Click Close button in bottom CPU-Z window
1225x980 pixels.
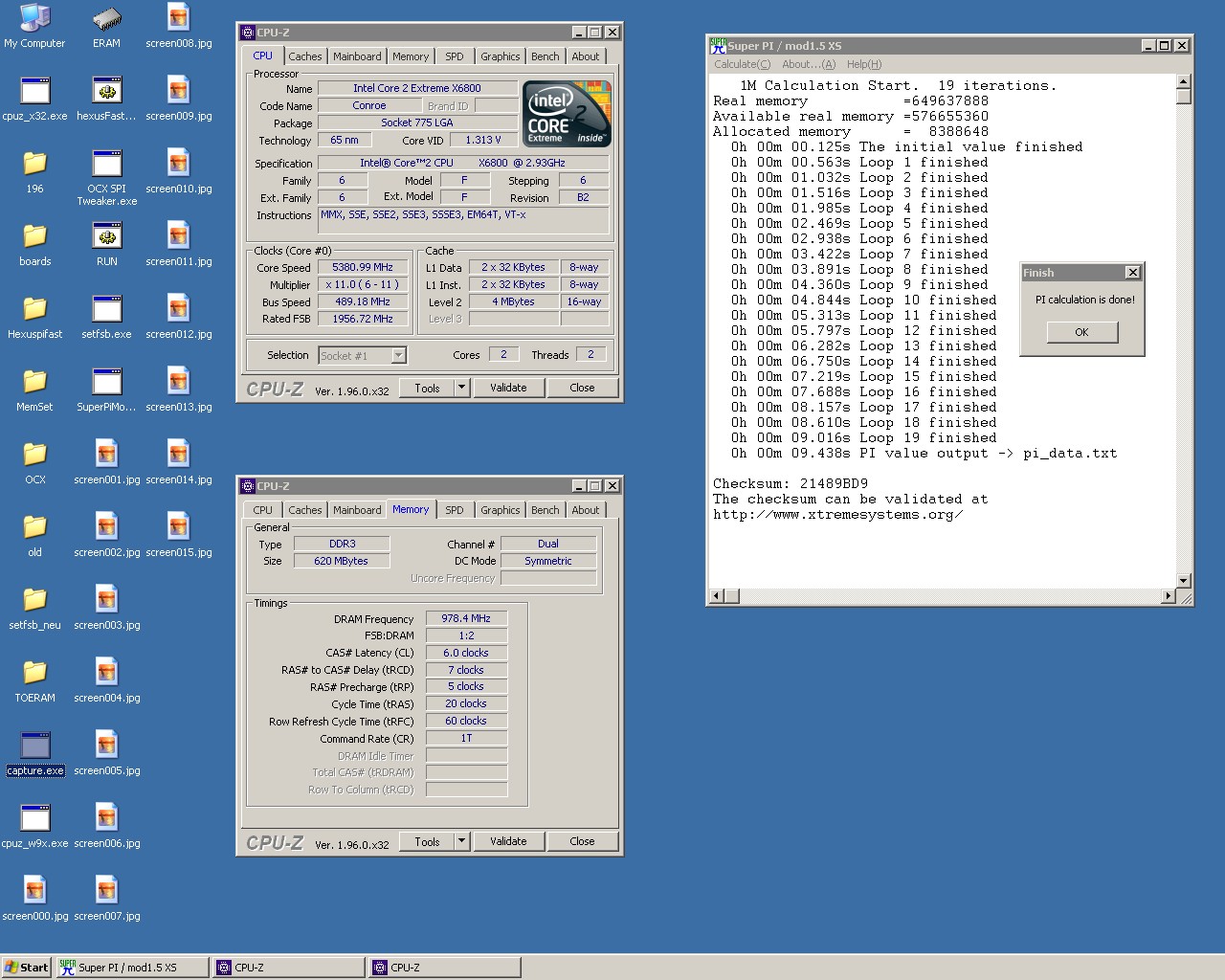pyautogui.click(x=582, y=841)
